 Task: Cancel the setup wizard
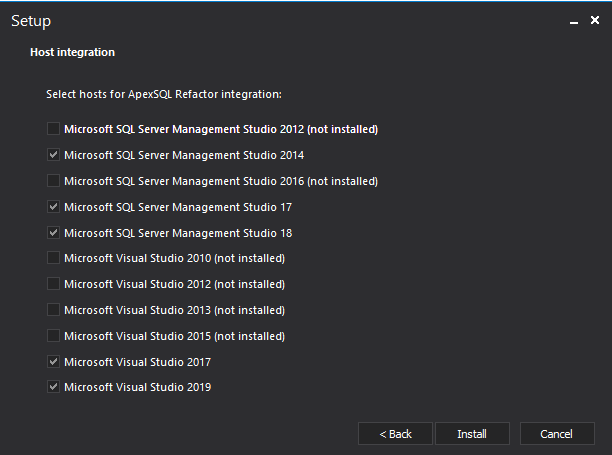(556, 434)
